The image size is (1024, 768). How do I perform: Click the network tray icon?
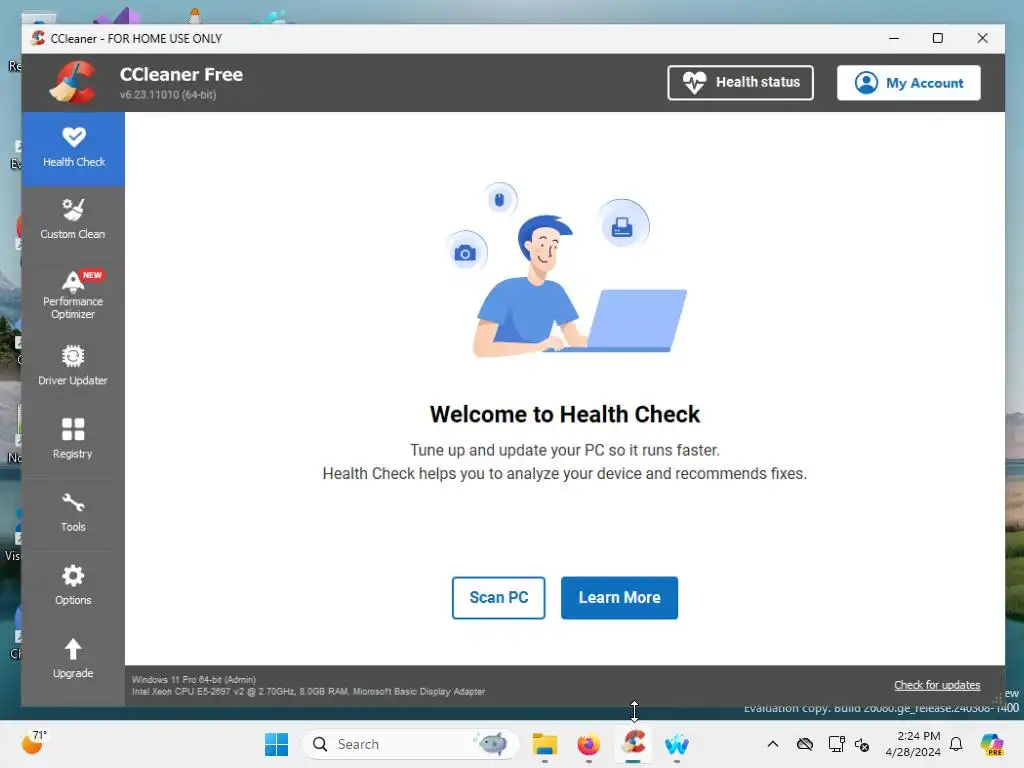(x=836, y=744)
